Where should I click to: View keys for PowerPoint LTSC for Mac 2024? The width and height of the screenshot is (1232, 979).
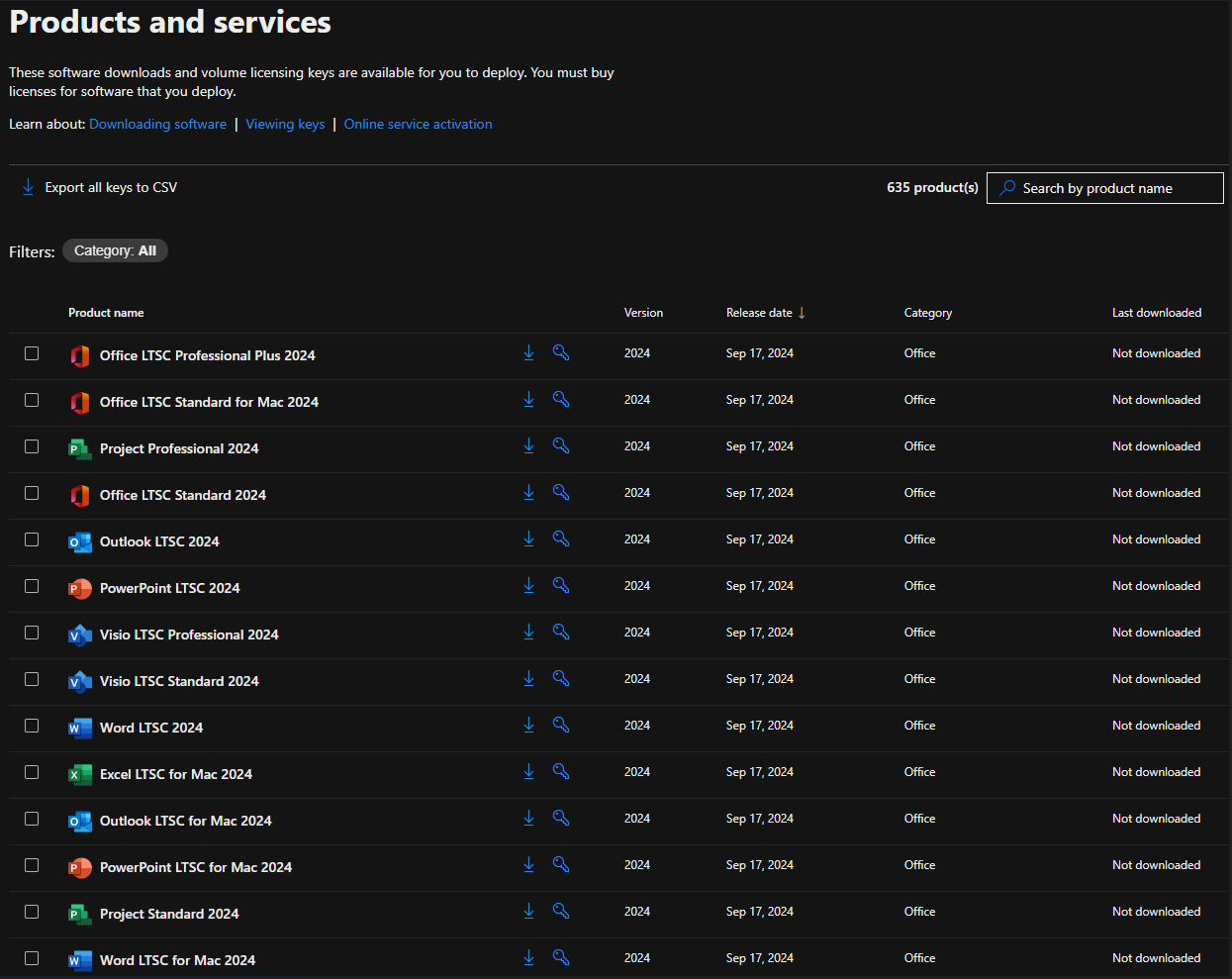(561, 864)
